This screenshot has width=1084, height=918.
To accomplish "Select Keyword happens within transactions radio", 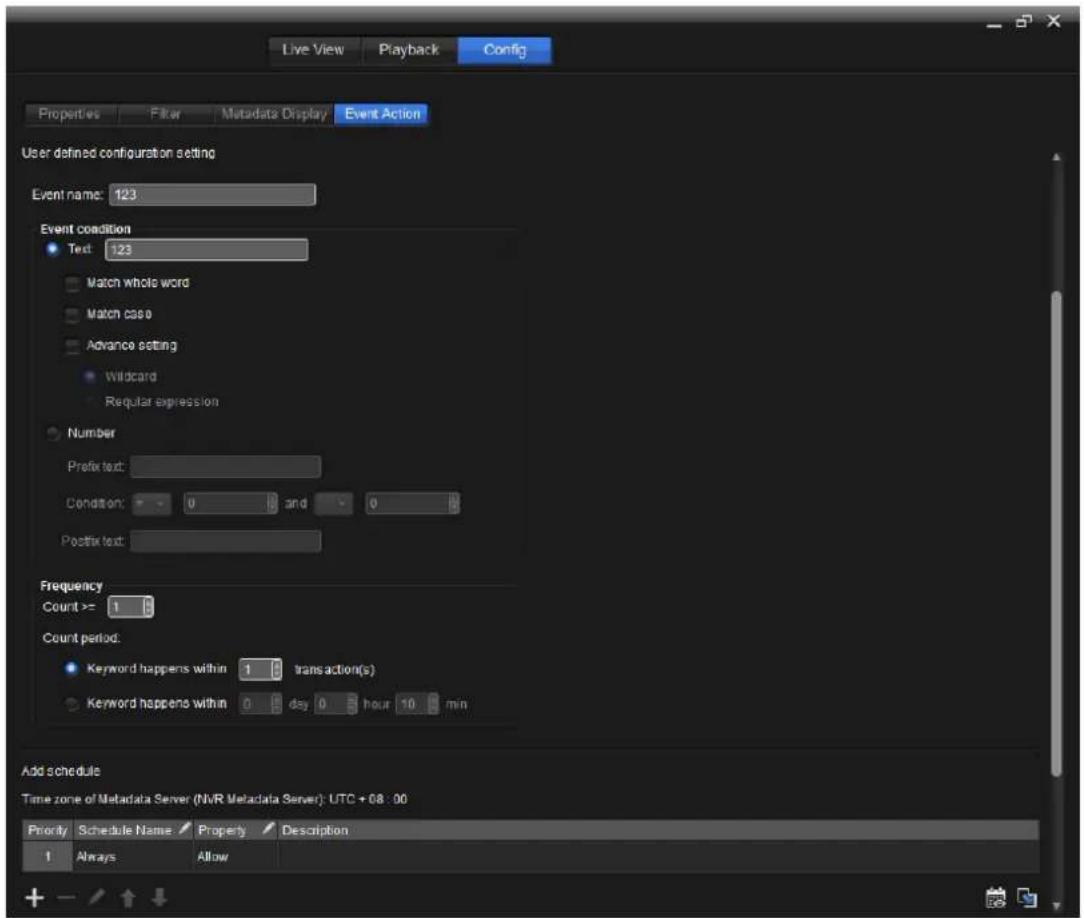I will [71, 668].
